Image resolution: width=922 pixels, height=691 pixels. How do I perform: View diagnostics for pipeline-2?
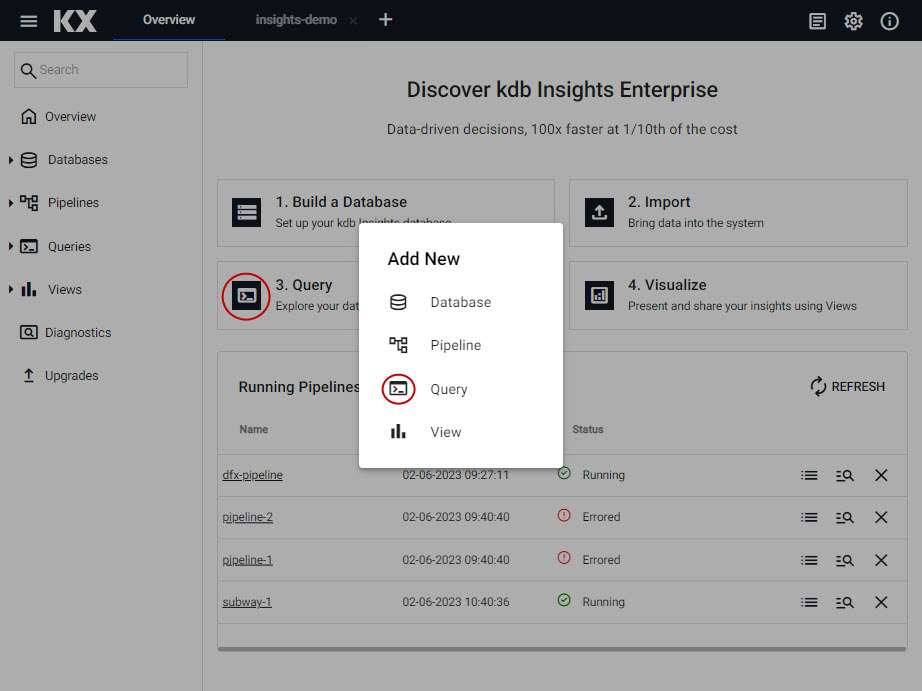coord(844,518)
